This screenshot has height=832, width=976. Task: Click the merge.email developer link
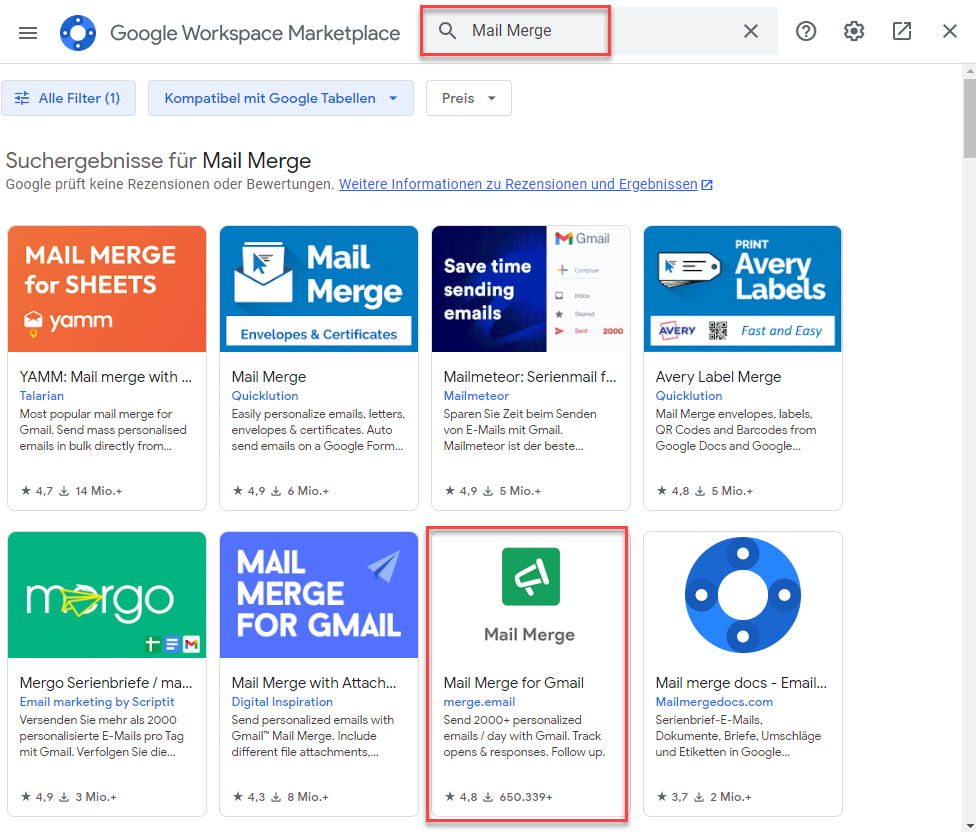tap(479, 702)
